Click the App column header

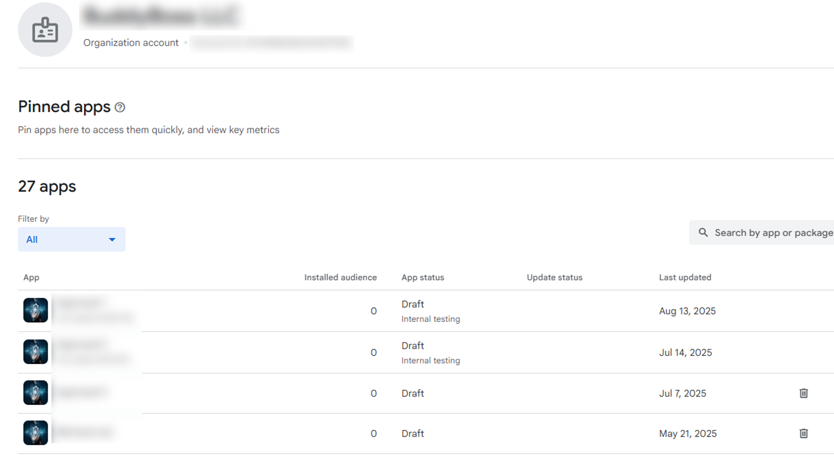pos(31,277)
